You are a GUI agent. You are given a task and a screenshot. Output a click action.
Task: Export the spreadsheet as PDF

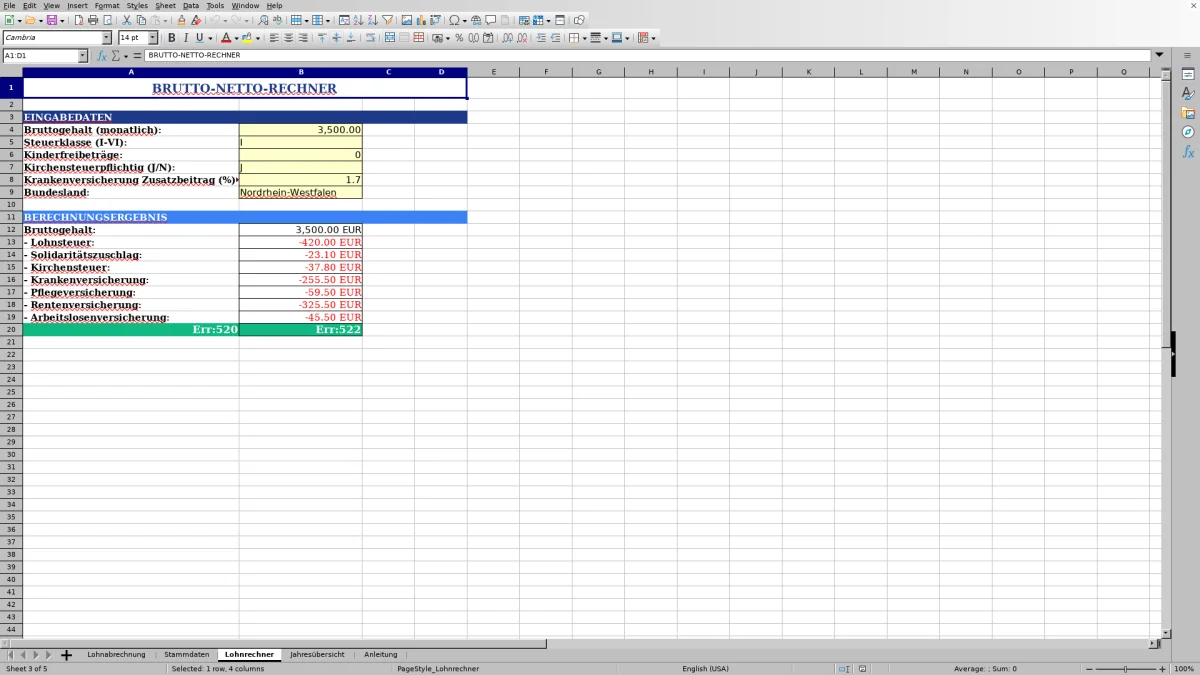(79, 19)
